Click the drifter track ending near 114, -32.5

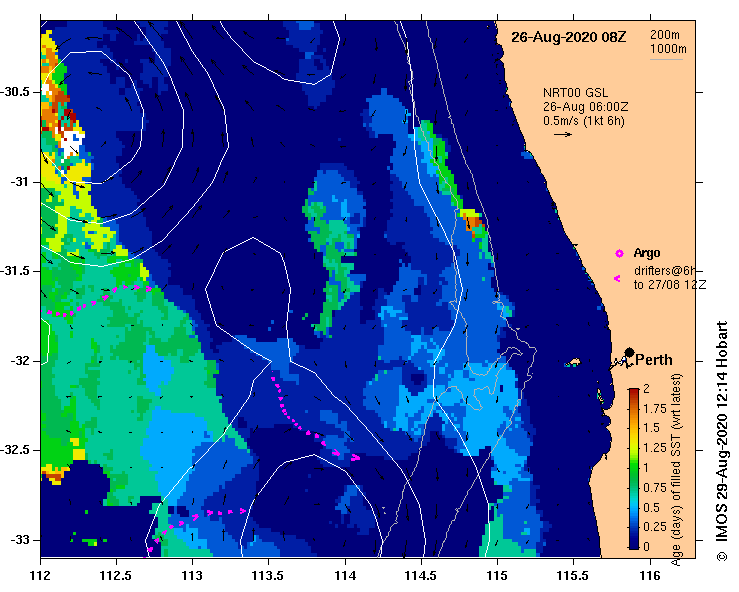315,416
